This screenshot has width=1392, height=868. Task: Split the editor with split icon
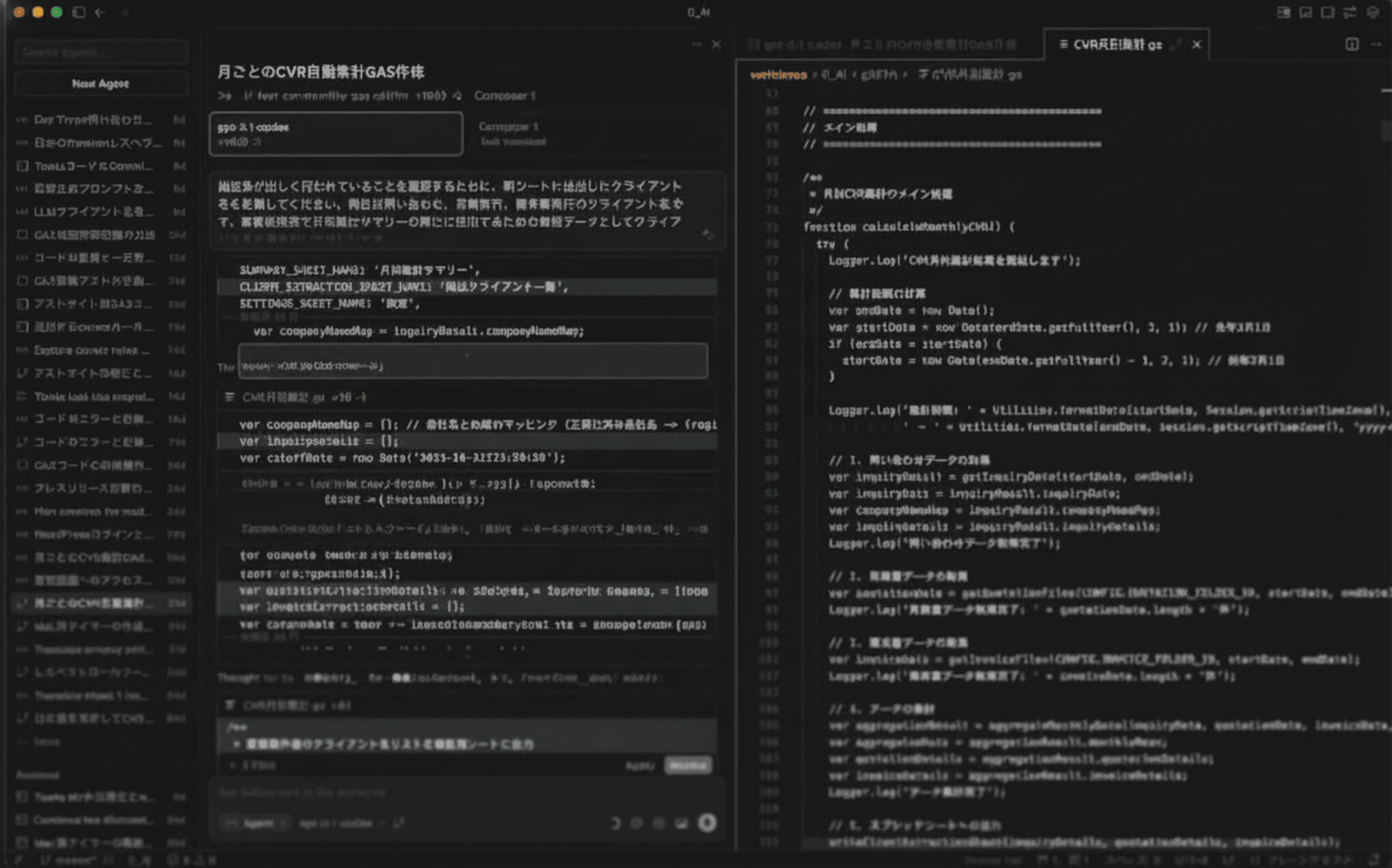(x=1352, y=44)
